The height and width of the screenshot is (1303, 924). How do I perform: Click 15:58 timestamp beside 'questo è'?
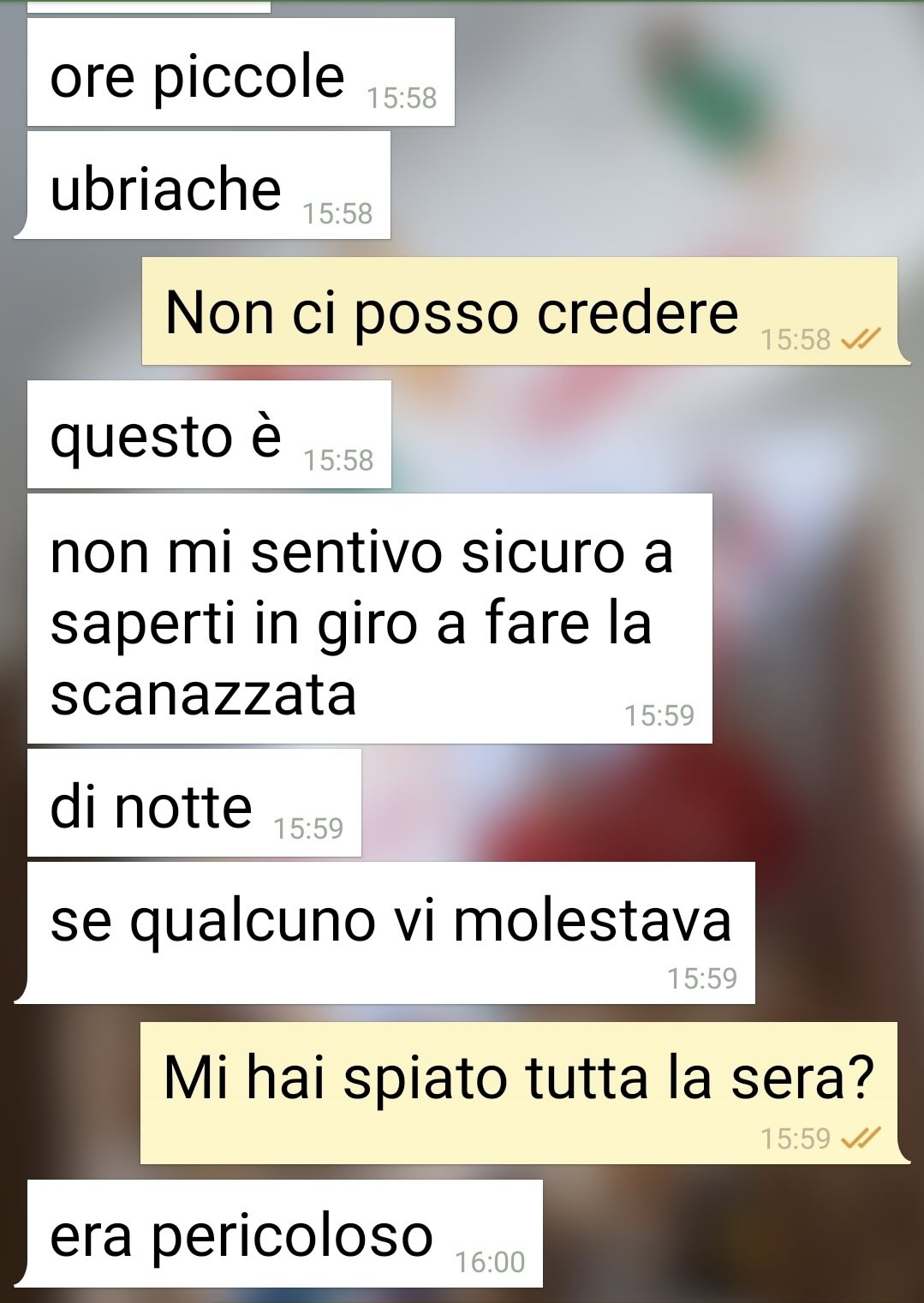tap(338, 461)
